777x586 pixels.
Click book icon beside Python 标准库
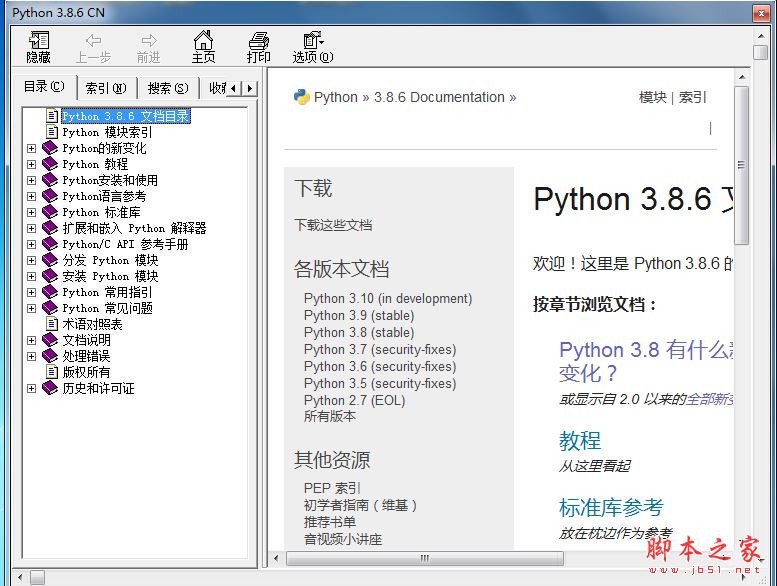[50, 212]
